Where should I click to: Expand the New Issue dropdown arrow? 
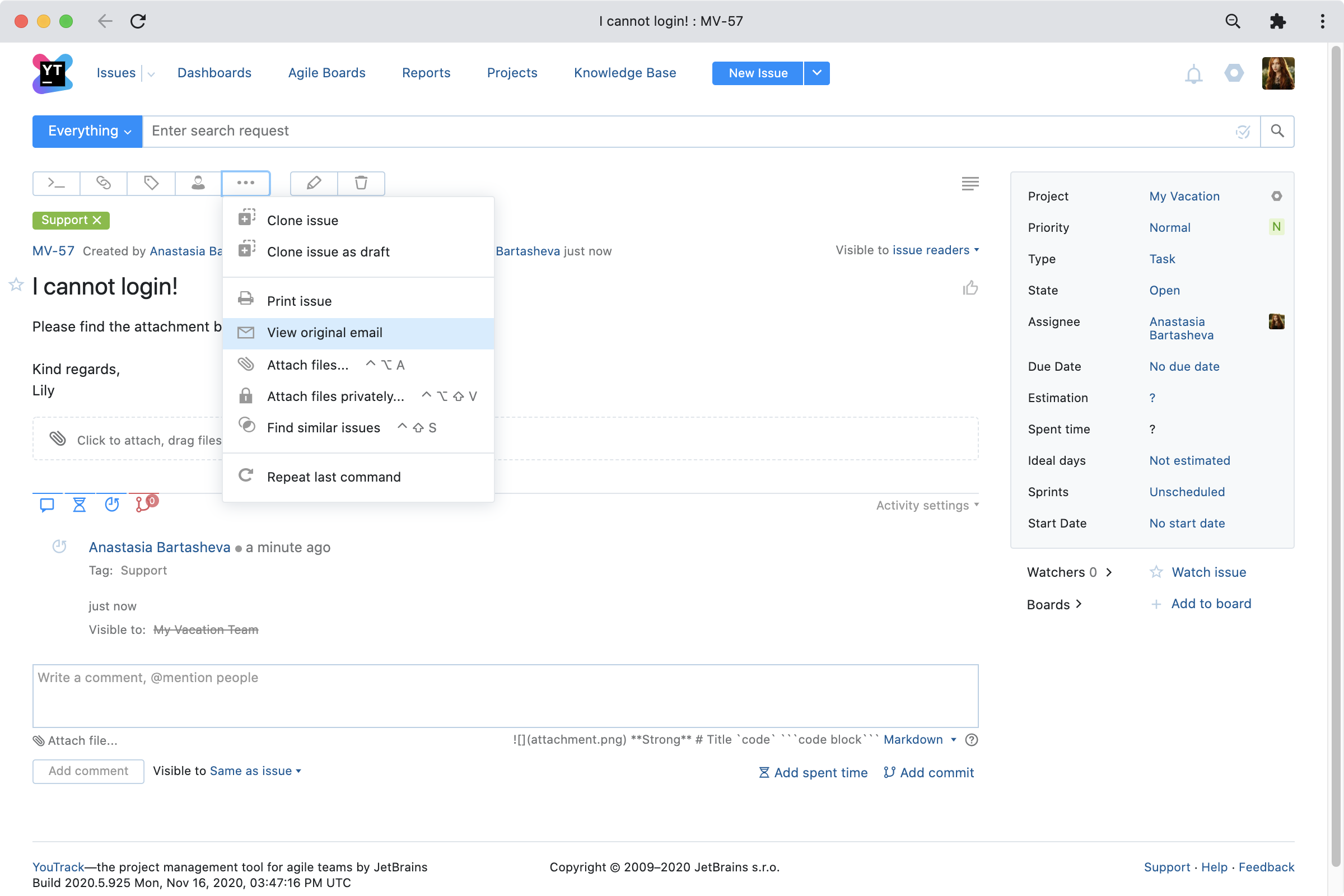tap(817, 73)
